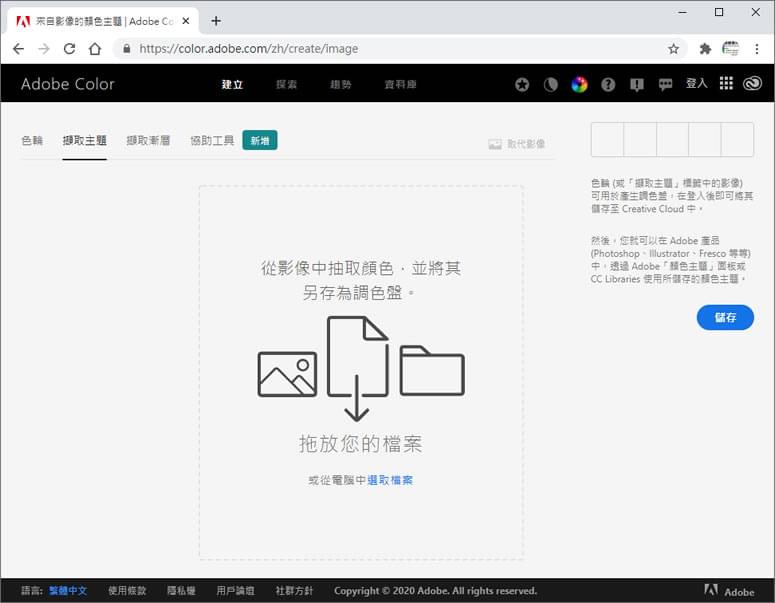Click the folder icon in drop zone

pyautogui.click(x=432, y=371)
